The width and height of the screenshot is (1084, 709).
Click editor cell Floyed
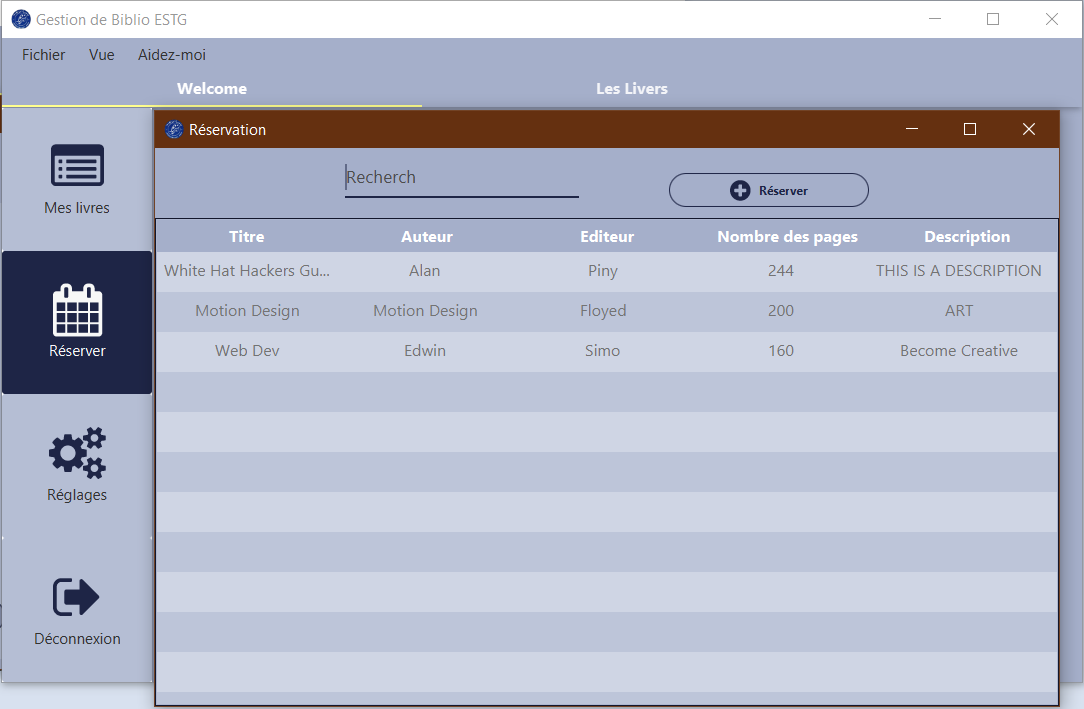pos(603,311)
